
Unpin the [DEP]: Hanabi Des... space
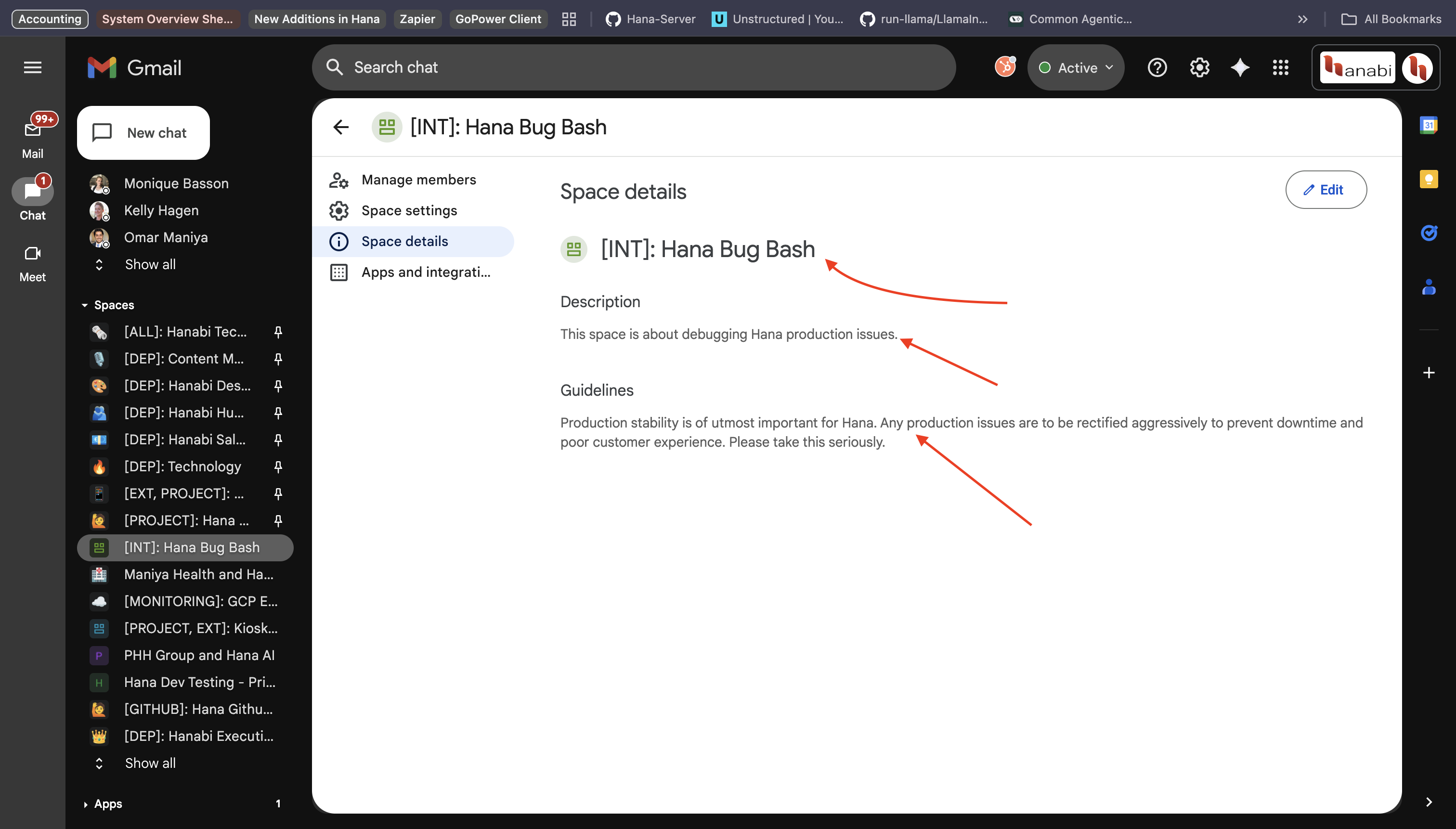coord(278,386)
